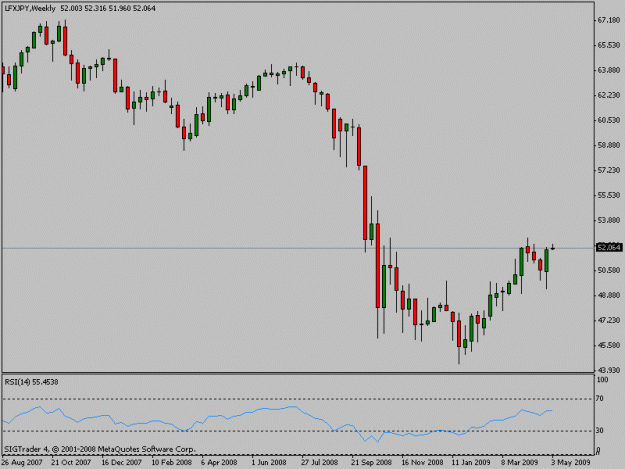This screenshot has width=625, height=469.
Task: Click the 26 Aug 2007 date label
Action: 22,463
